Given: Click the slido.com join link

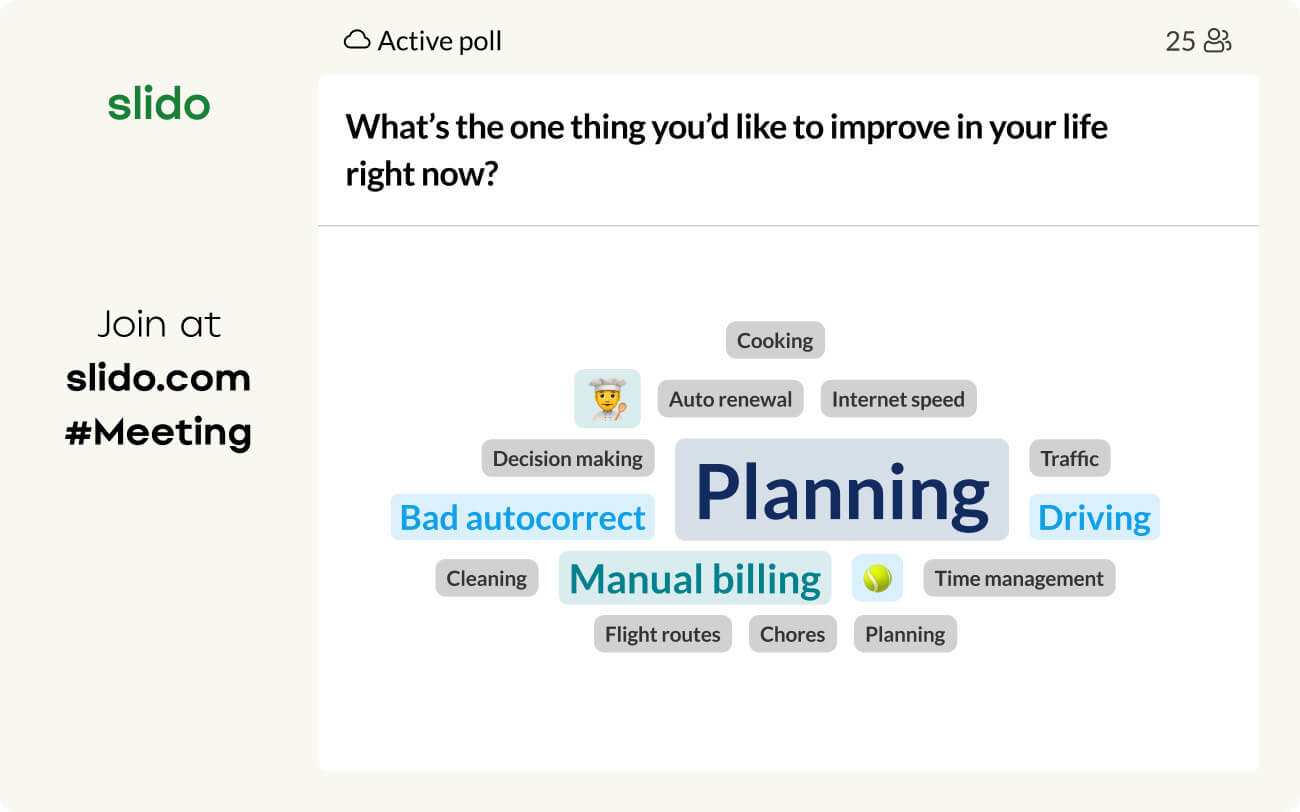Looking at the screenshot, I should (159, 378).
